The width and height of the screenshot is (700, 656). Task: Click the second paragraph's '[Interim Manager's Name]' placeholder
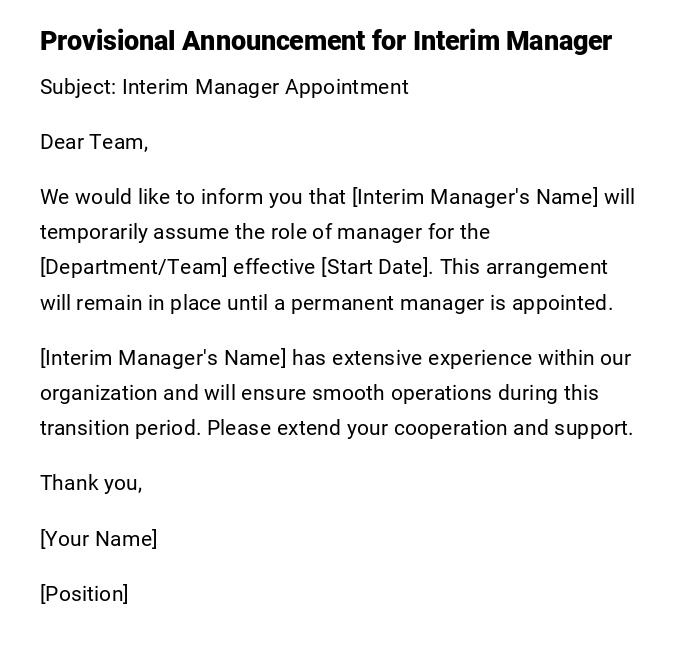[163, 358]
